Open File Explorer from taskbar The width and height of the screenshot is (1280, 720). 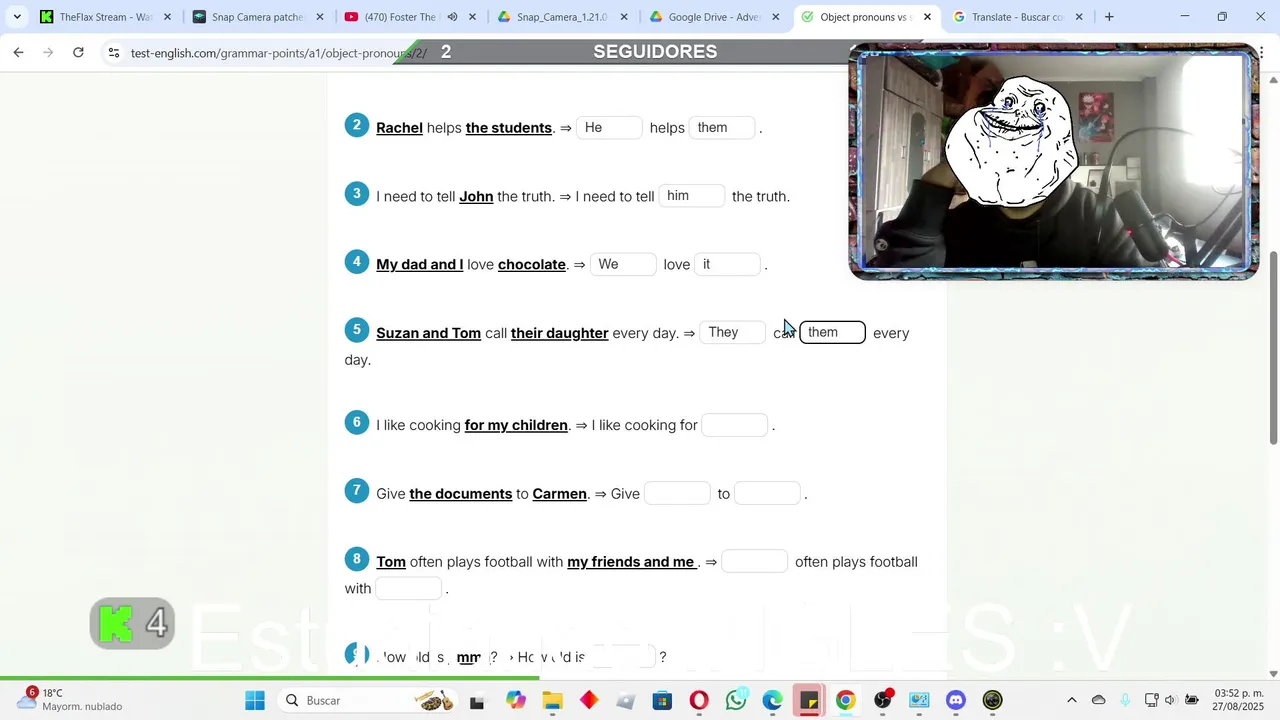pyautogui.click(x=552, y=700)
